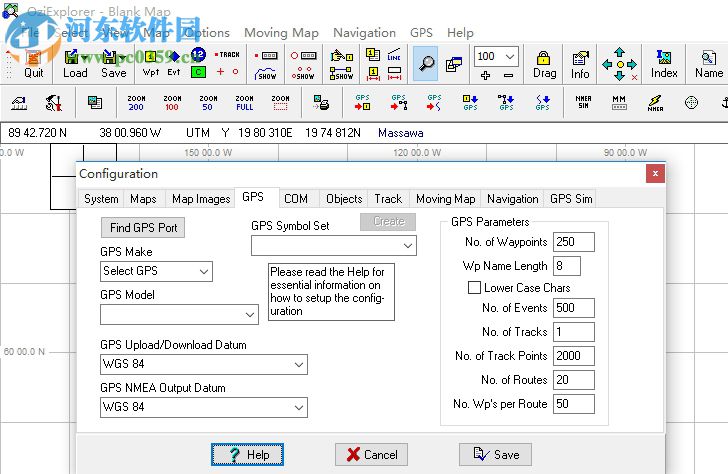Click the Zoom FULL icon
The image size is (728, 474).
click(244, 103)
